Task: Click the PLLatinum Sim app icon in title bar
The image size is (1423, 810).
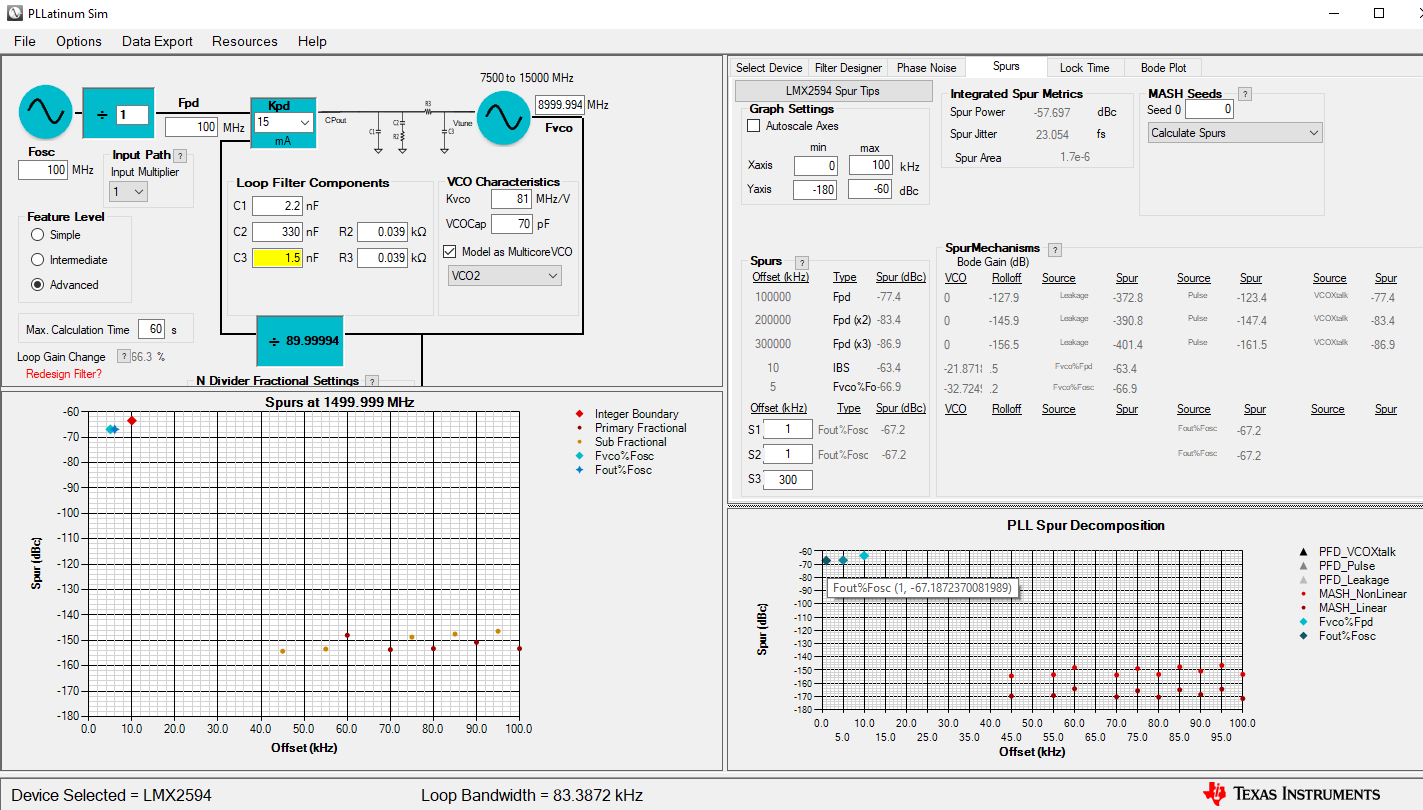Action: [15, 14]
